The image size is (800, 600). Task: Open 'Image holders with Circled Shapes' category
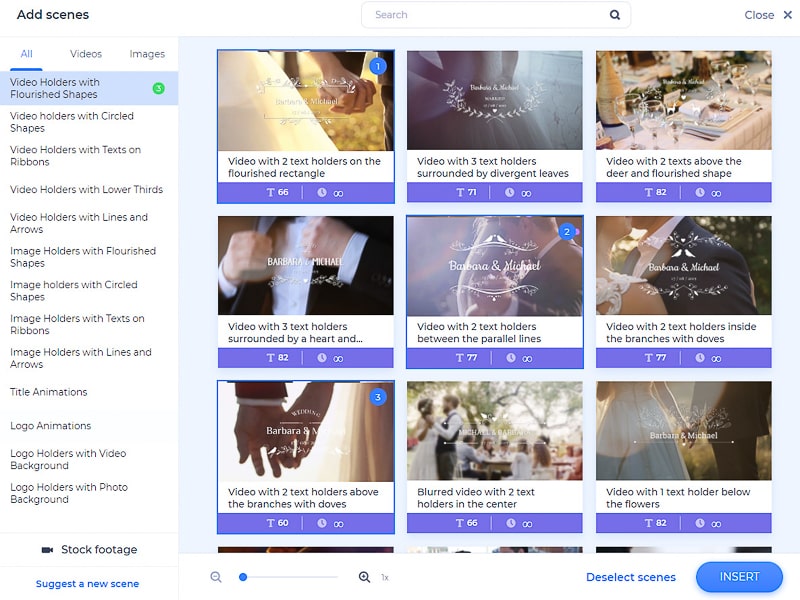(89, 290)
